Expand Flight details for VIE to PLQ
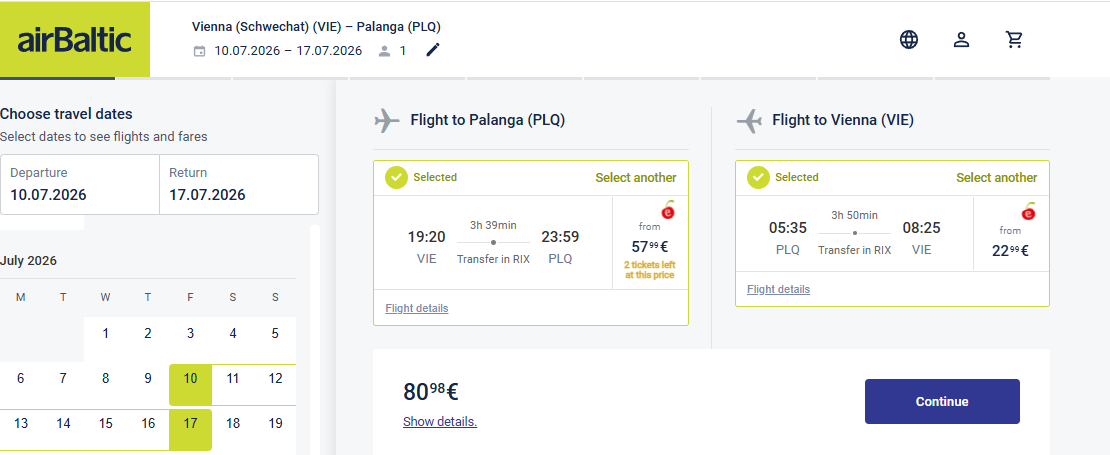This screenshot has width=1110, height=455. coord(416,308)
